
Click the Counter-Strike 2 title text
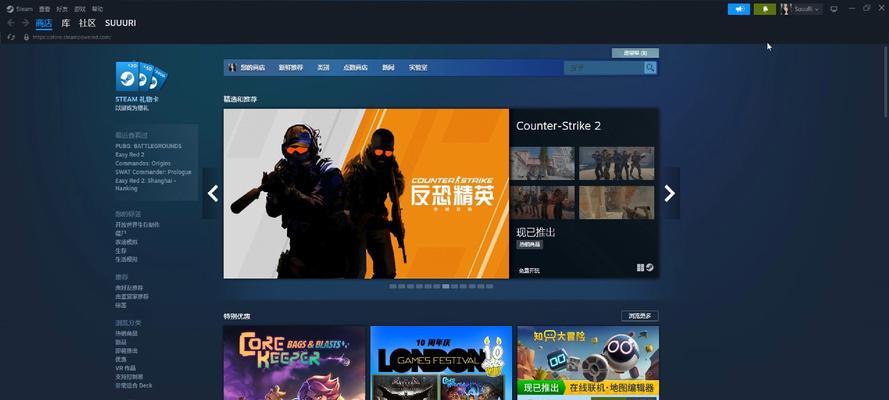[558, 126]
